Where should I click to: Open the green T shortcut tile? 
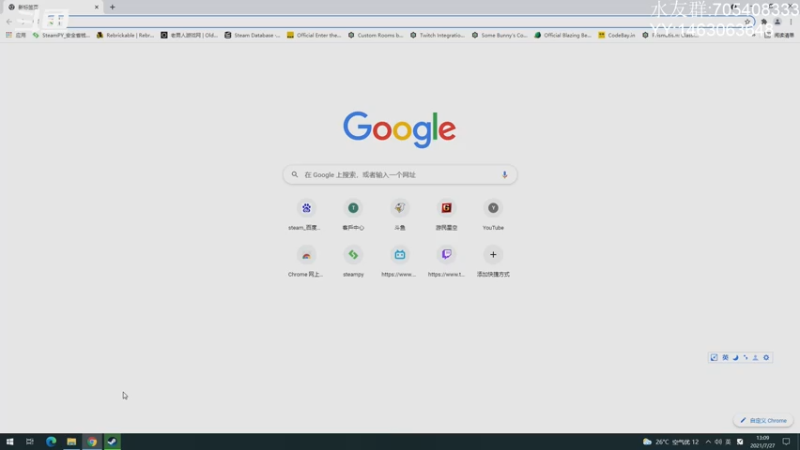(353, 214)
